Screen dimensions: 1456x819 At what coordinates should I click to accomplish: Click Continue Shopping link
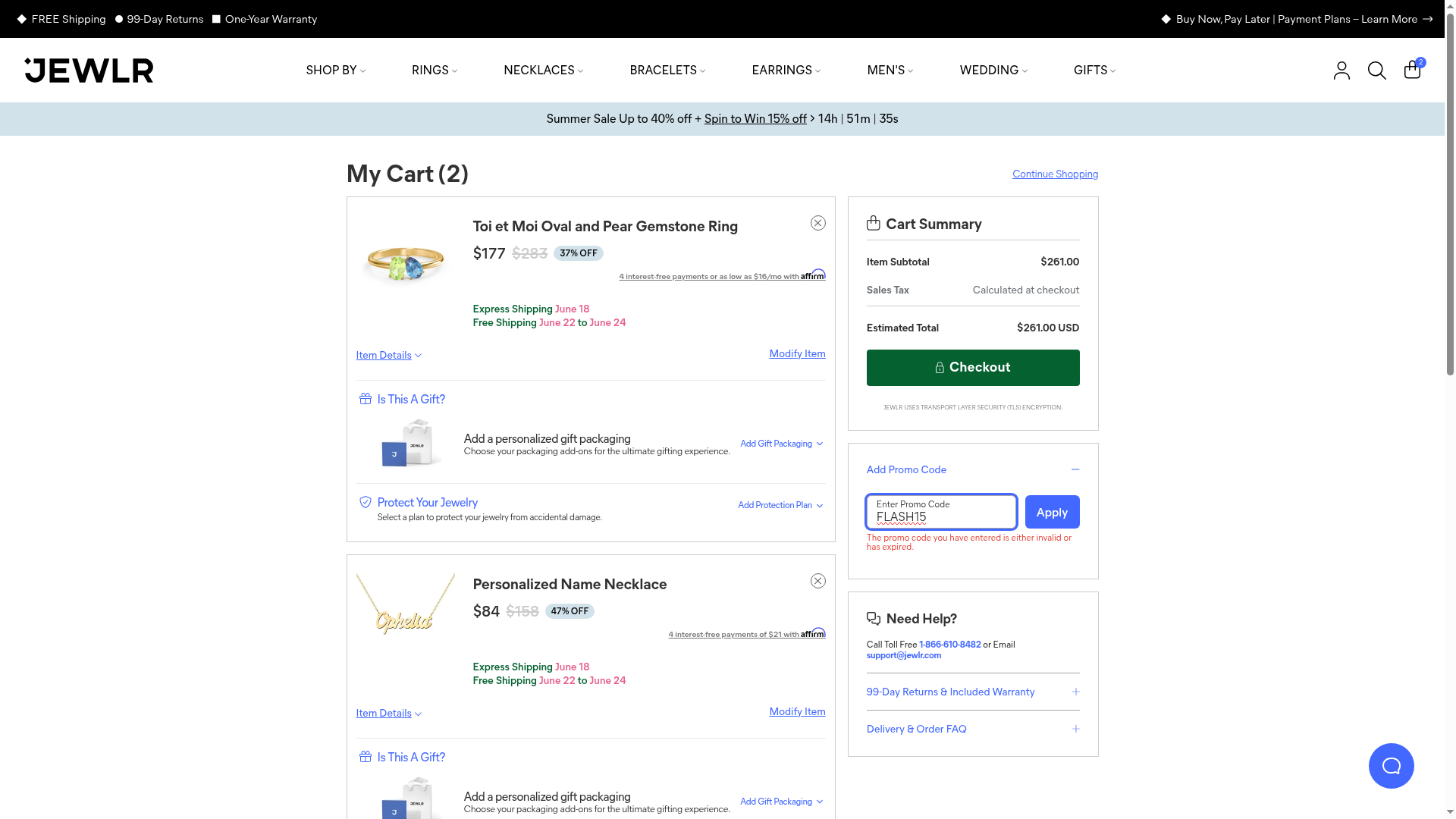coord(1055,174)
